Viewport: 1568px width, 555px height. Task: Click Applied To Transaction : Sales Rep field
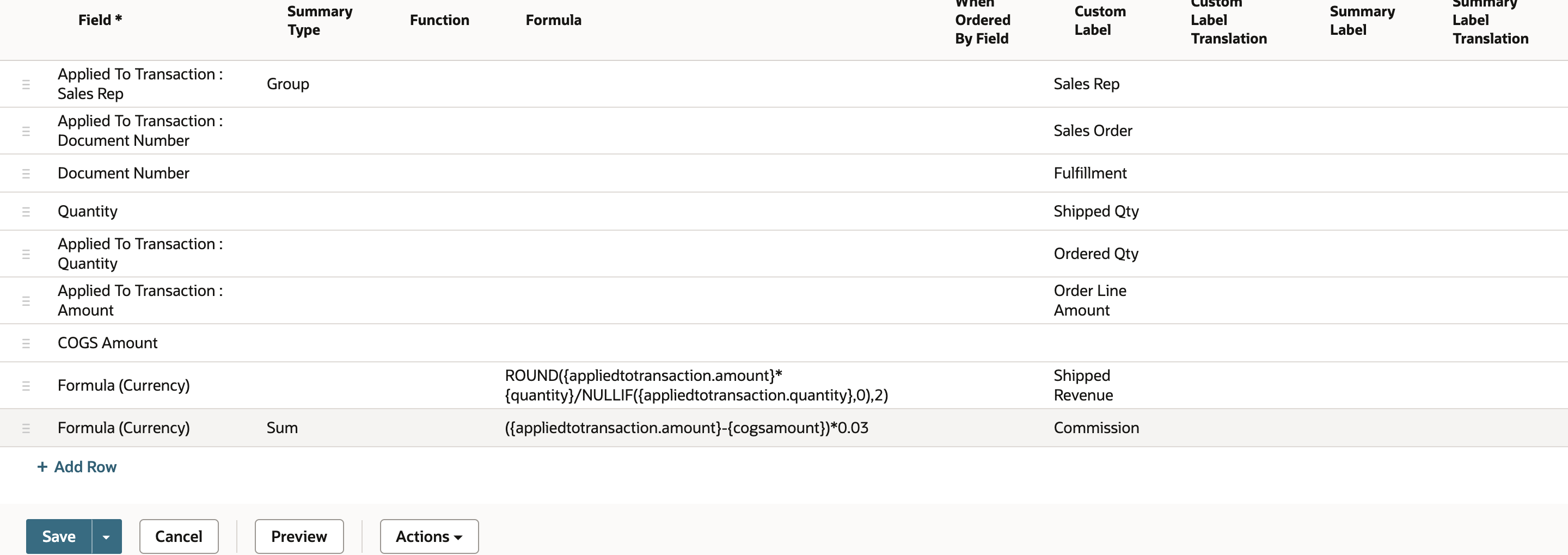140,84
